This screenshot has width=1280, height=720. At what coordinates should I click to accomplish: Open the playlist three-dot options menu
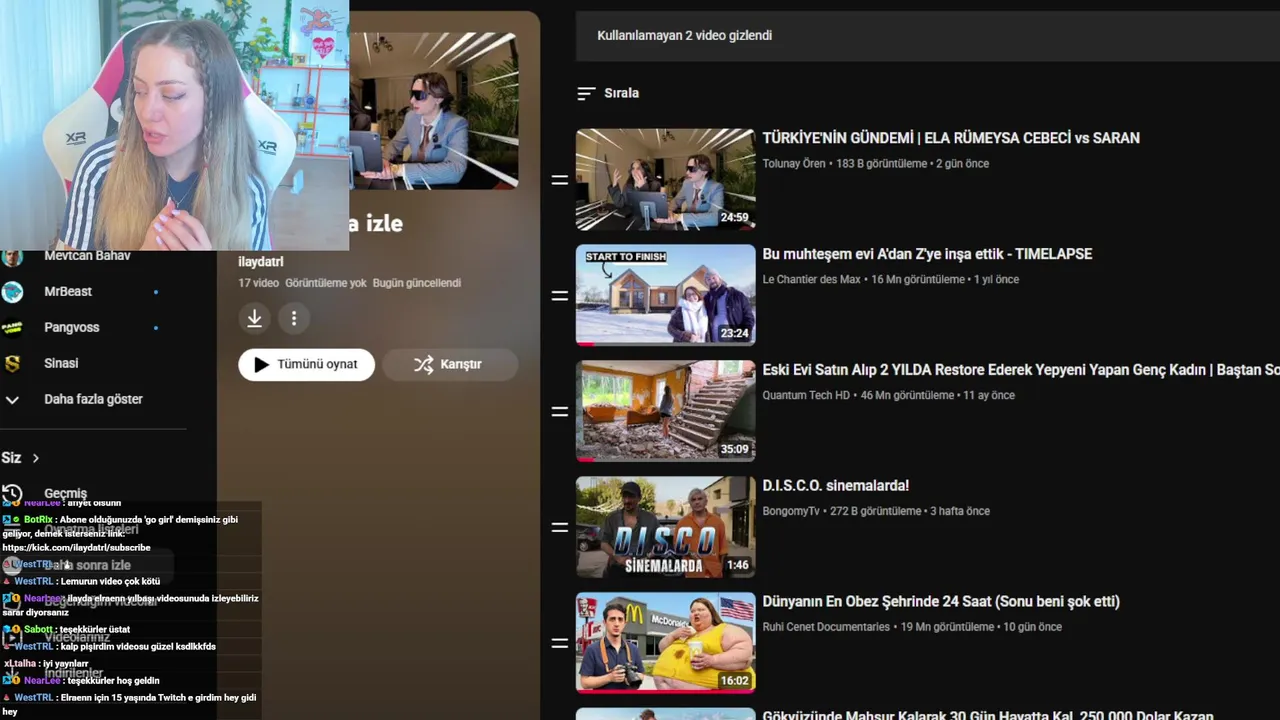point(294,318)
